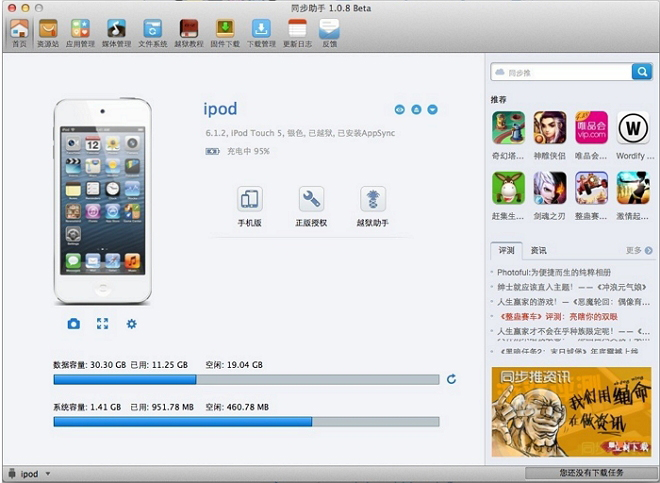Viewport: 660px width, 483px height.
Task: Open the 资源站 resource store icon
Action: 48,33
